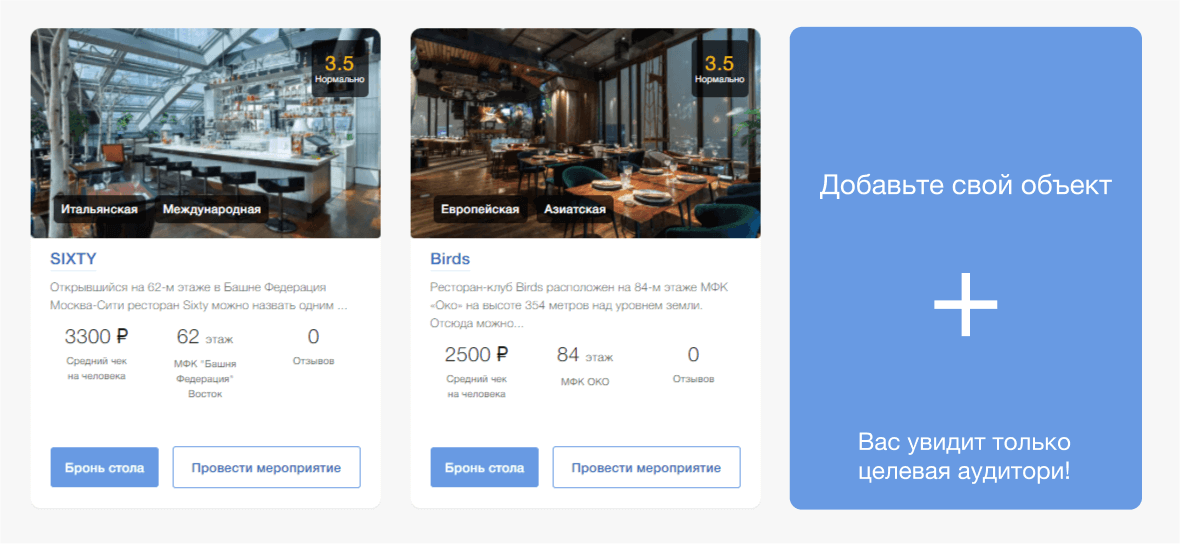1180x544 pixels.
Task: Click the large plus icon
Action: 966,305
